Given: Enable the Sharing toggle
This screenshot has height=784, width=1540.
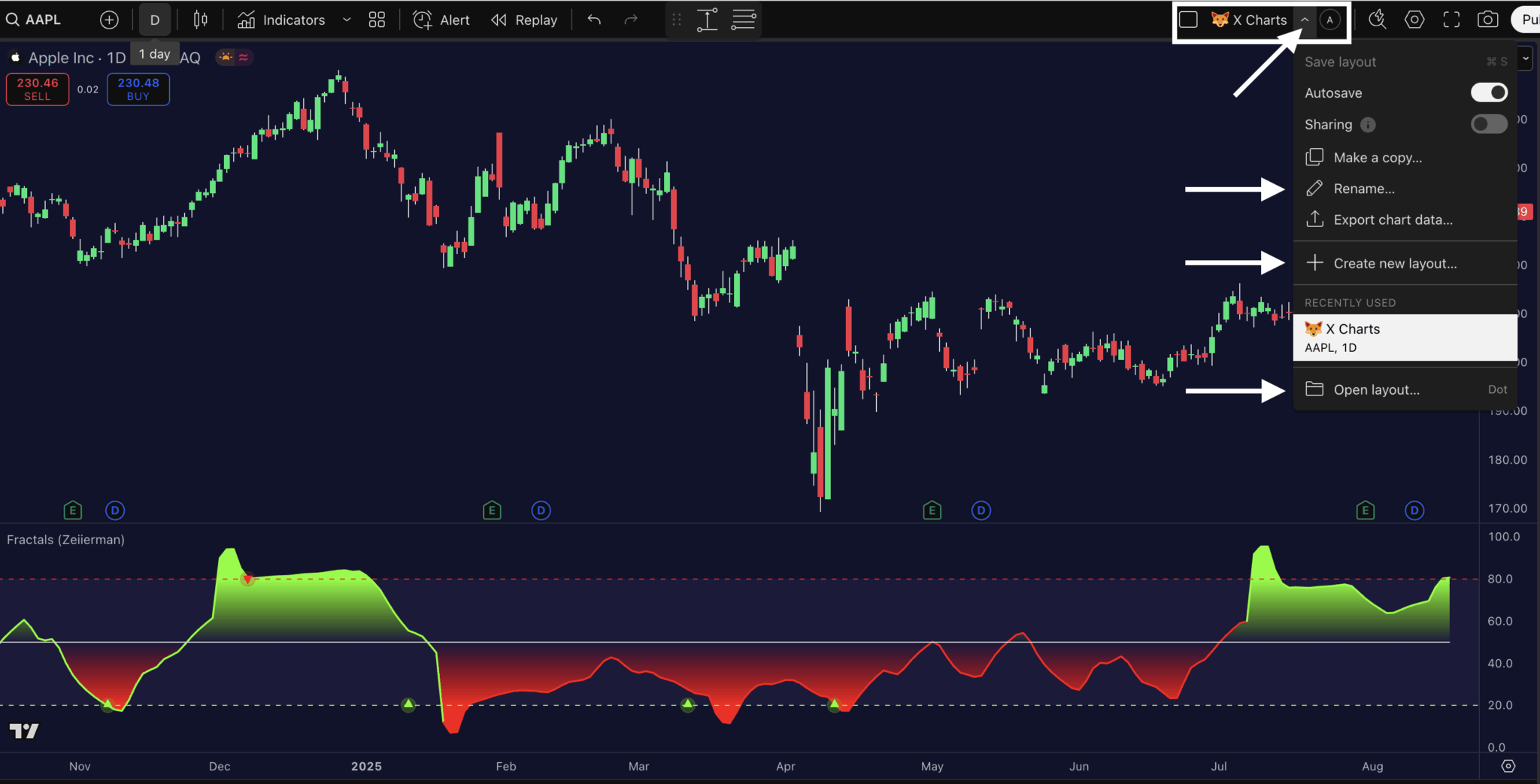Looking at the screenshot, I should 1488,124.
